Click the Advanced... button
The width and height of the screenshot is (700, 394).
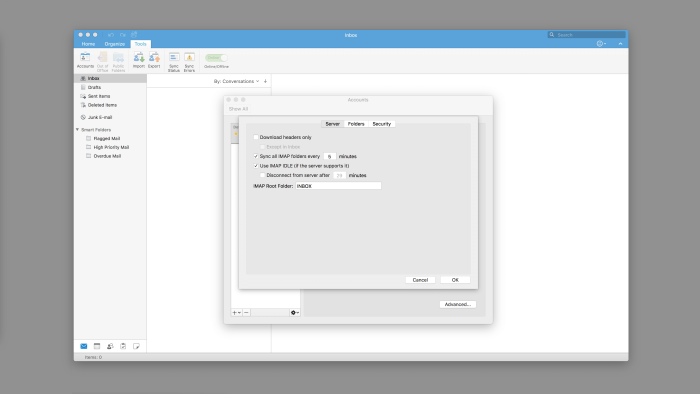click(458, 304)
